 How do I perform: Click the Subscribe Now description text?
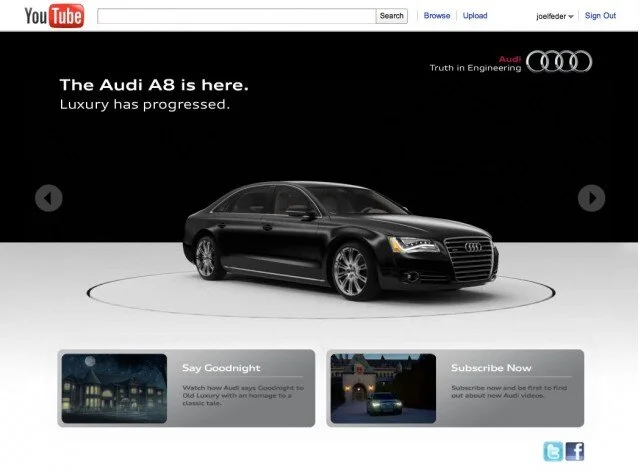(509, 392)
